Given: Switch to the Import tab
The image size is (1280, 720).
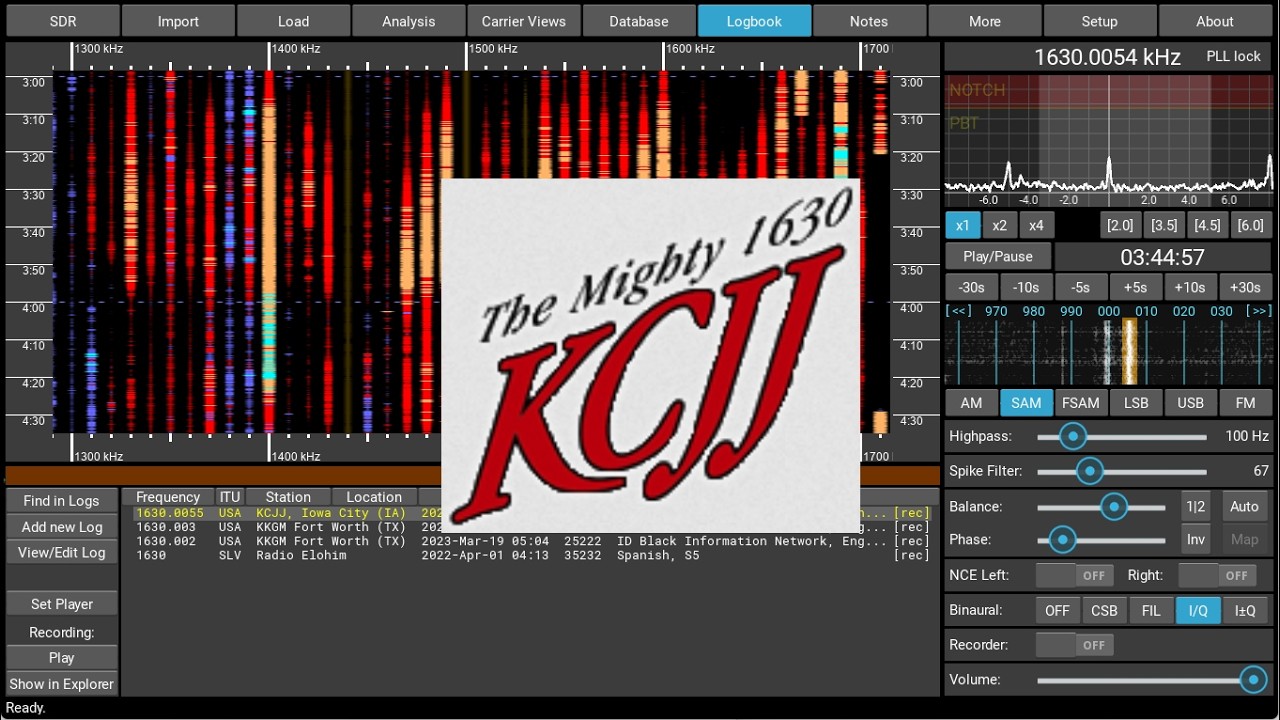Looking at the screenshot, I should pyautogui.click(x=178, y=21).
